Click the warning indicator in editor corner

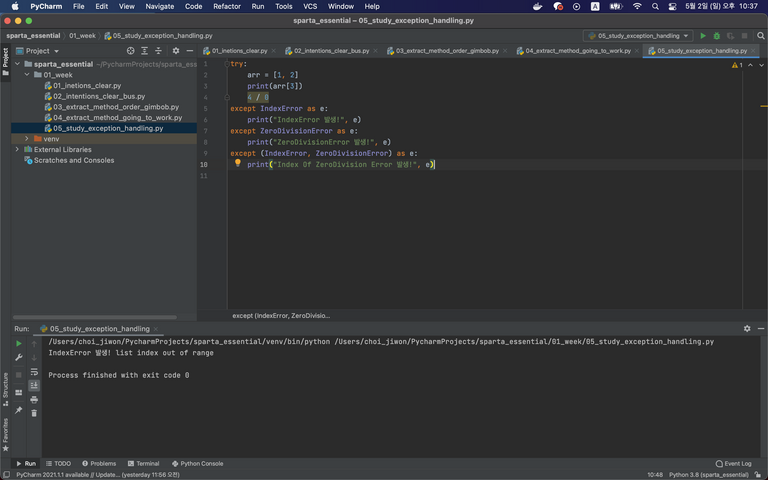[x=737, y=65]
